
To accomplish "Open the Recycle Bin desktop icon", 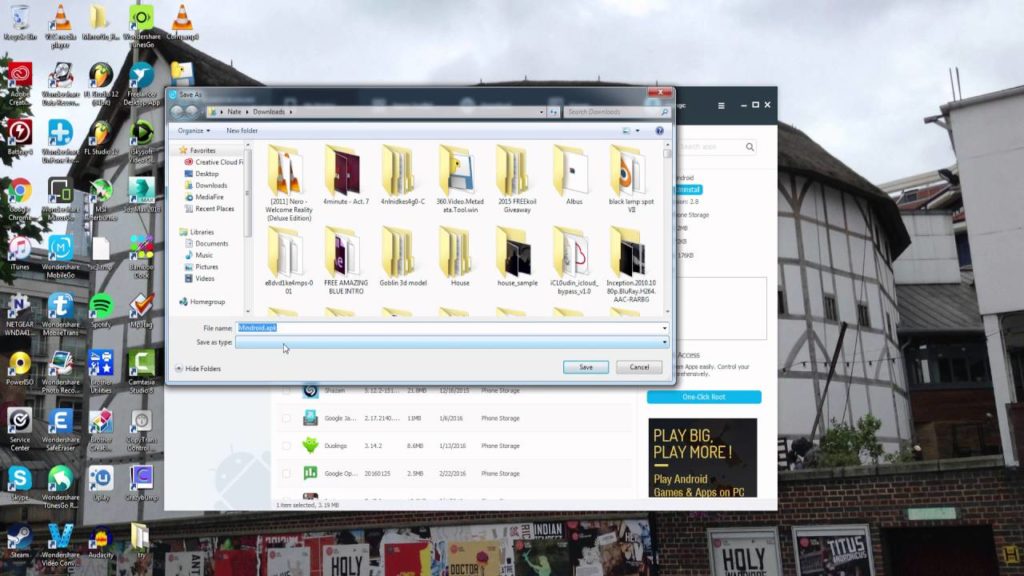I will pyautogui.click(x=20, y=23).
